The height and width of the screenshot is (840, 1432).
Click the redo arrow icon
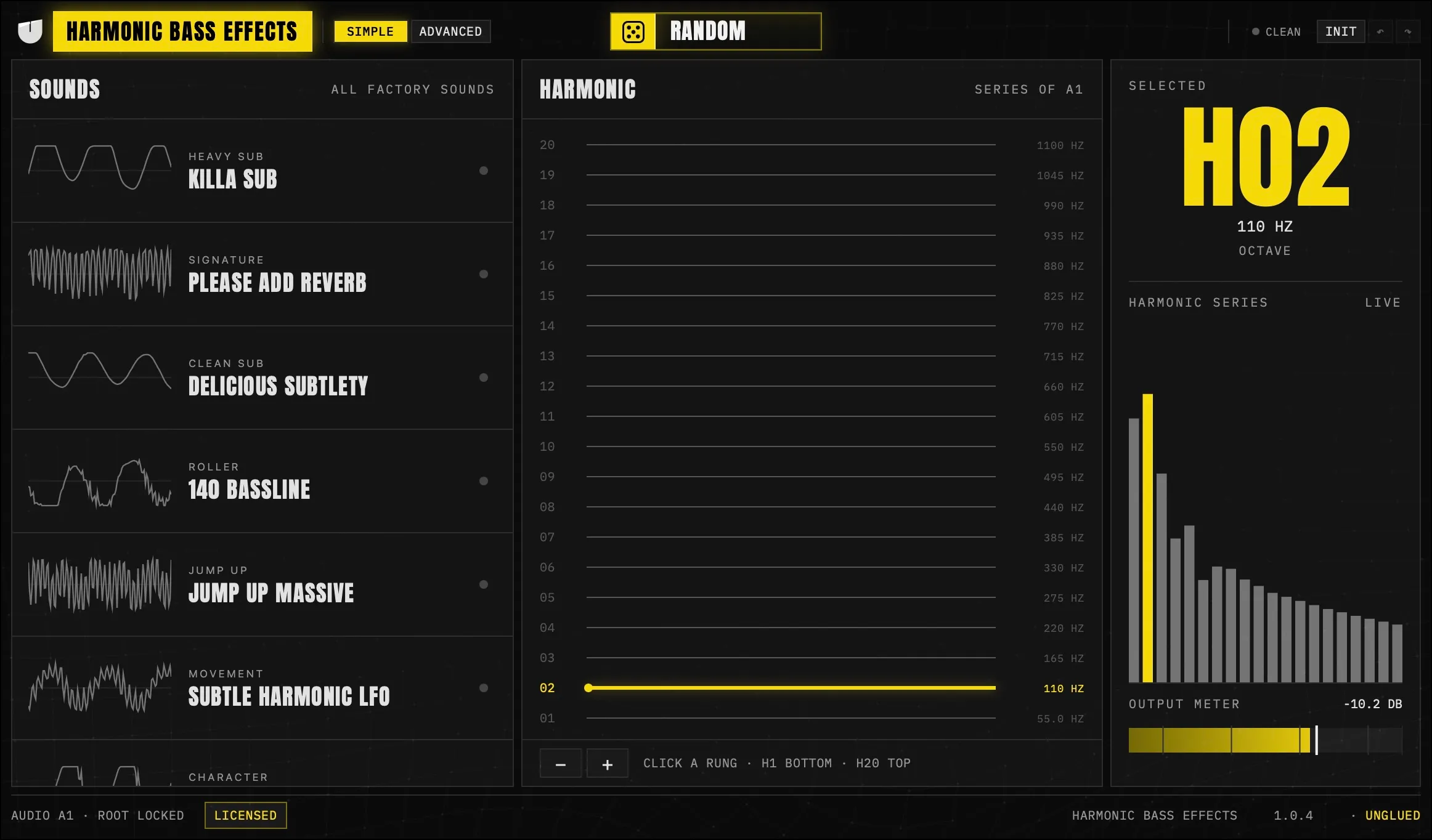[x=1407, y=31]
